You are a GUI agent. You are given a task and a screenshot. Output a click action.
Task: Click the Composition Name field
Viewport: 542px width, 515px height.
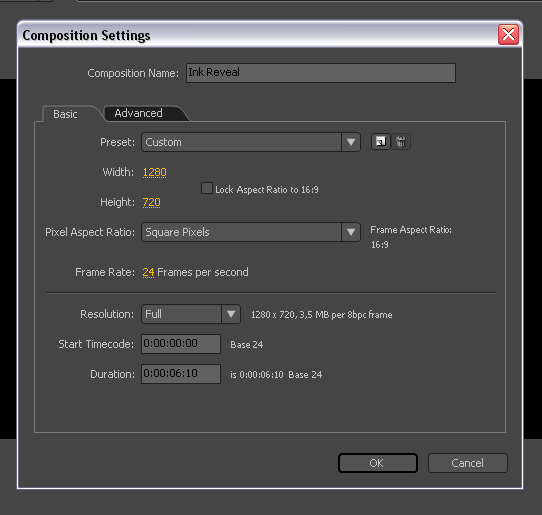point(321,73)
